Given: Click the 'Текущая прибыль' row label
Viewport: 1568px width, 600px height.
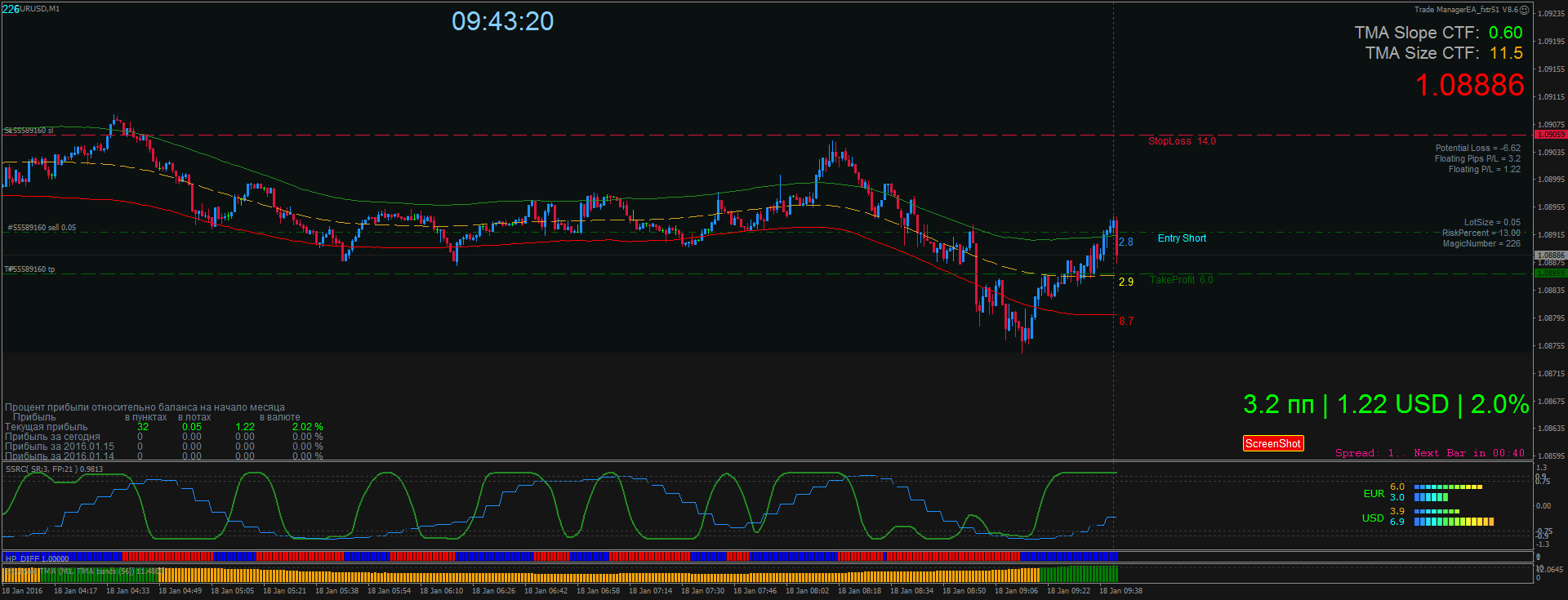Looking at the screenshot, I should (47, 427).
